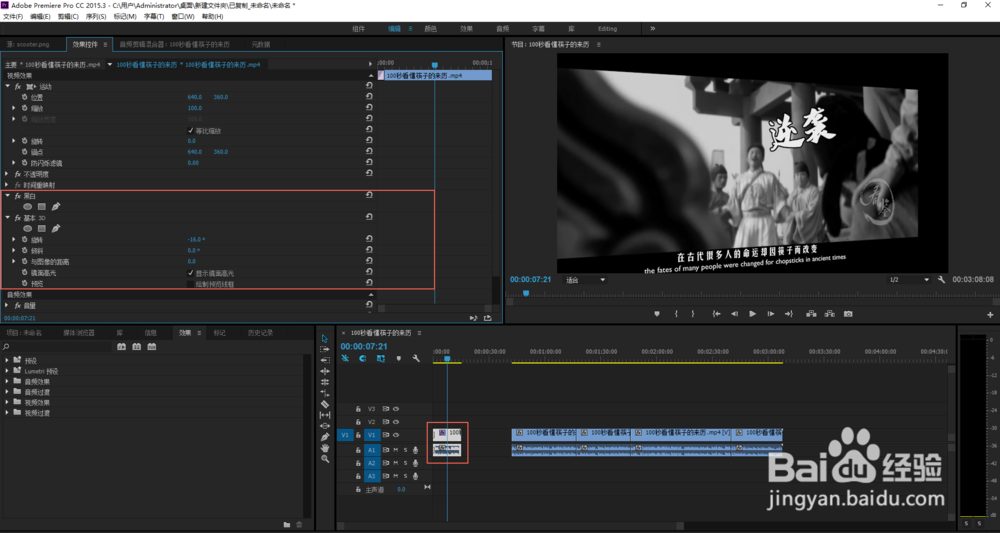This screenshot has height=533, width=1000.
Task: Select the Slip tool
Action: [325, 415]
